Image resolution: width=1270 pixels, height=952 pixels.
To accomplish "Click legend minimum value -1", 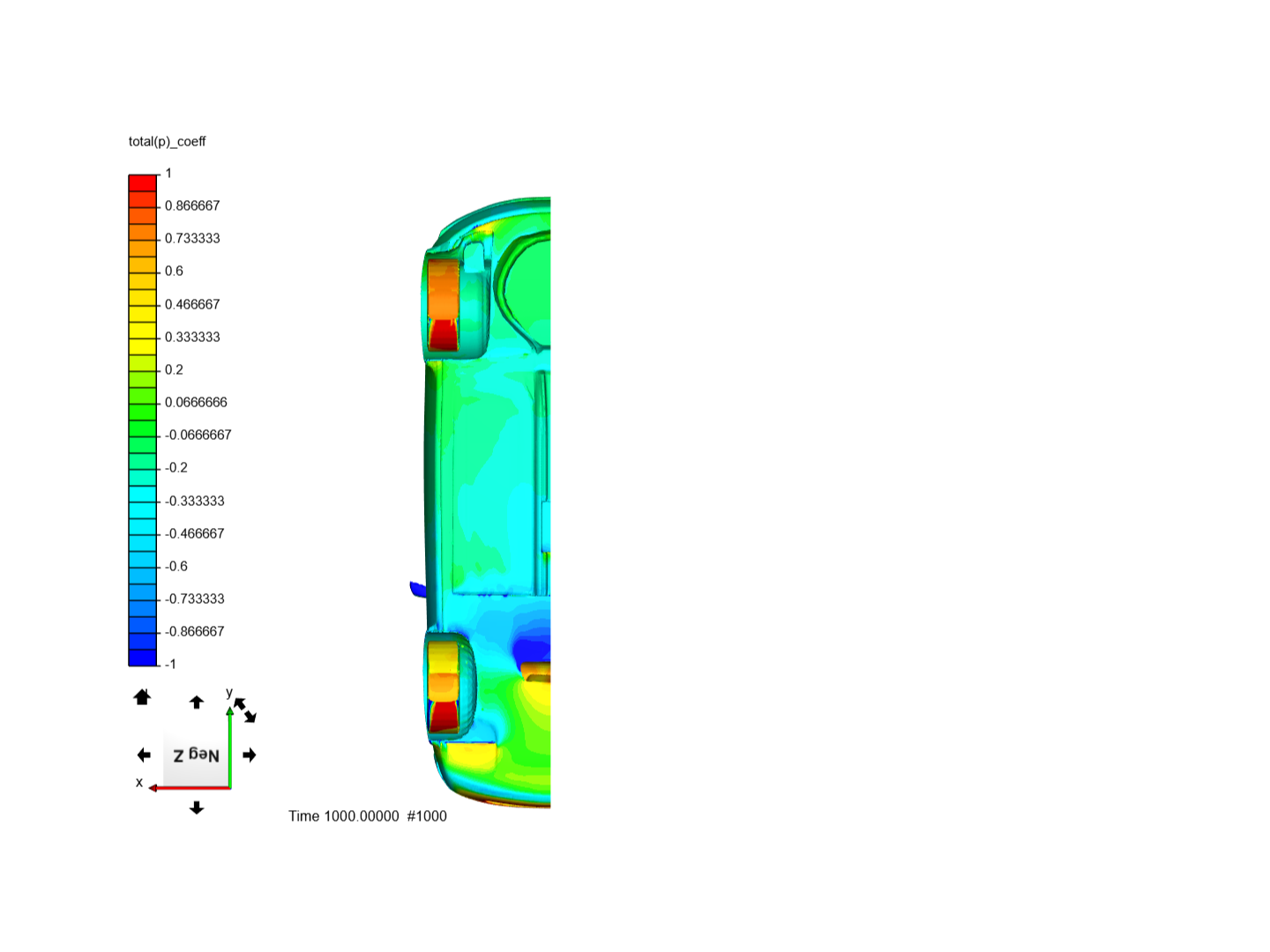I will coord(170,664).
